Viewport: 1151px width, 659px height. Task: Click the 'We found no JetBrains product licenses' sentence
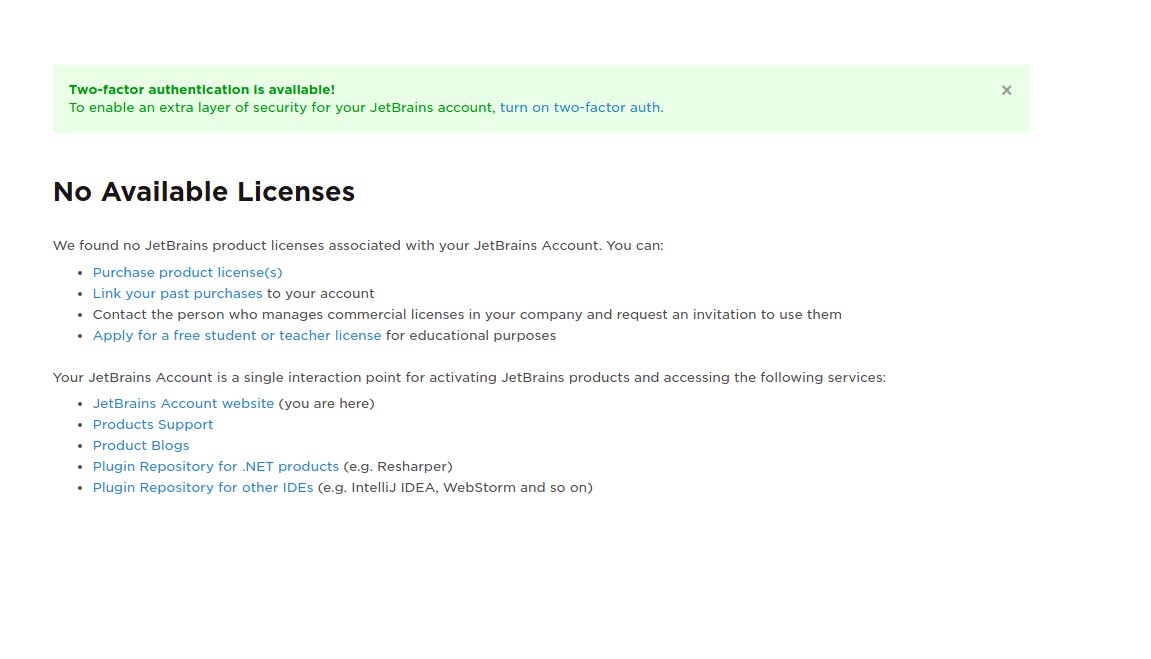(358, 246)
